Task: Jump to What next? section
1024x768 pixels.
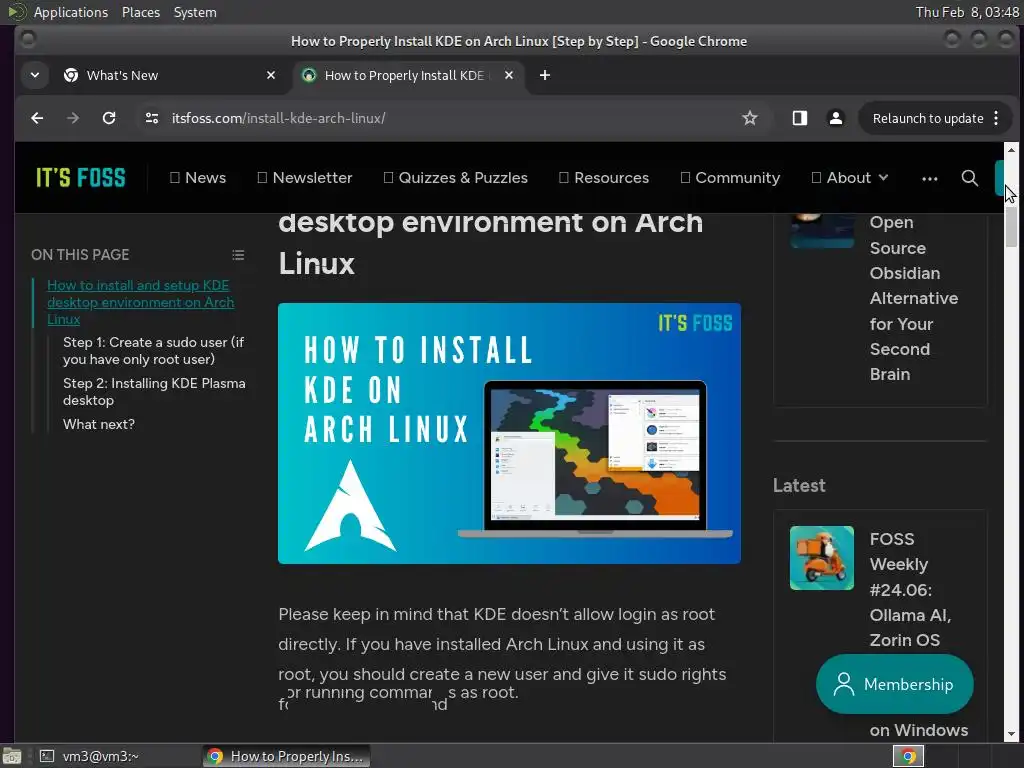Action: pyautogui.click(x=99, y=424)
